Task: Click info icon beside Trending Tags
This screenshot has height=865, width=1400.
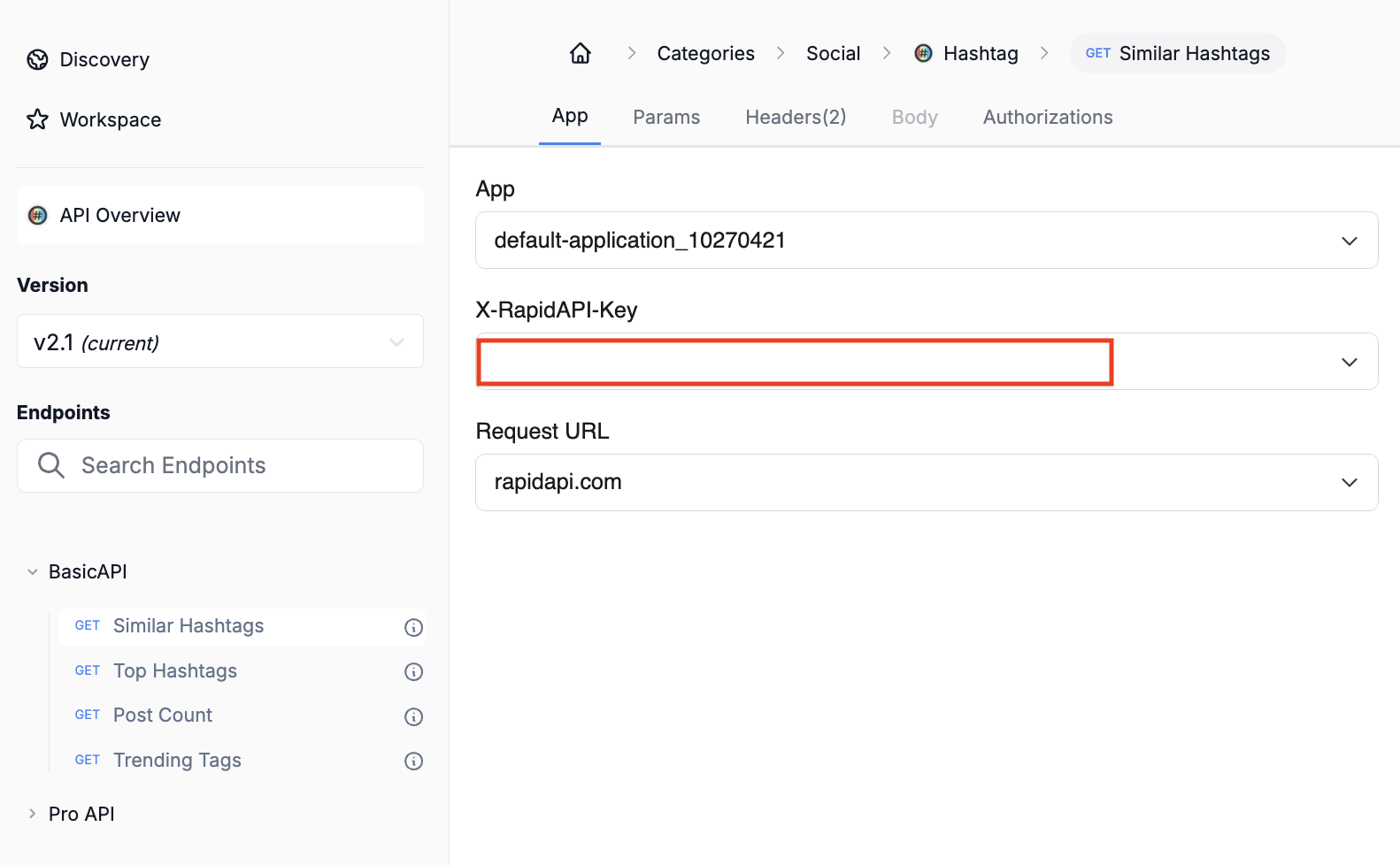Action: [x=413, y=761]
